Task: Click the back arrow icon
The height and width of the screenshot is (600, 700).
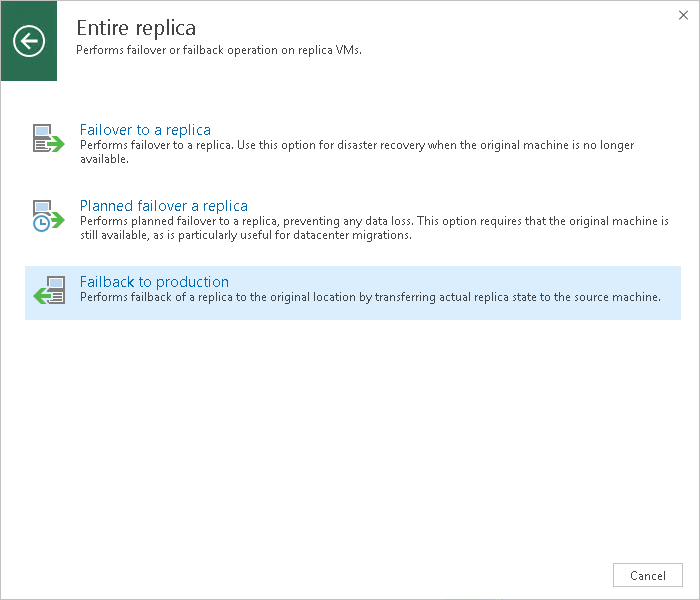Action: coord(29,41)
